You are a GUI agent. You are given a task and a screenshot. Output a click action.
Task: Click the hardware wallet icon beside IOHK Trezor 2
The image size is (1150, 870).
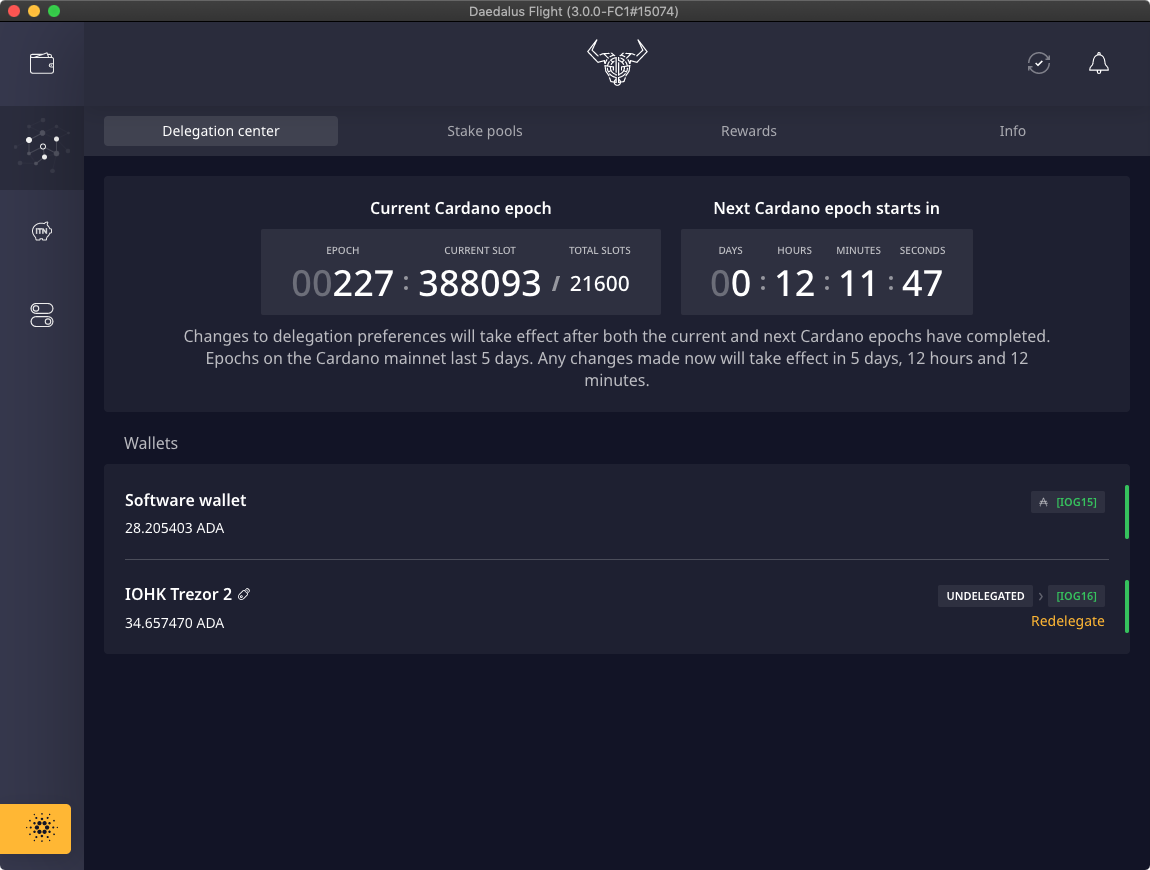click(x=244, y=594)
